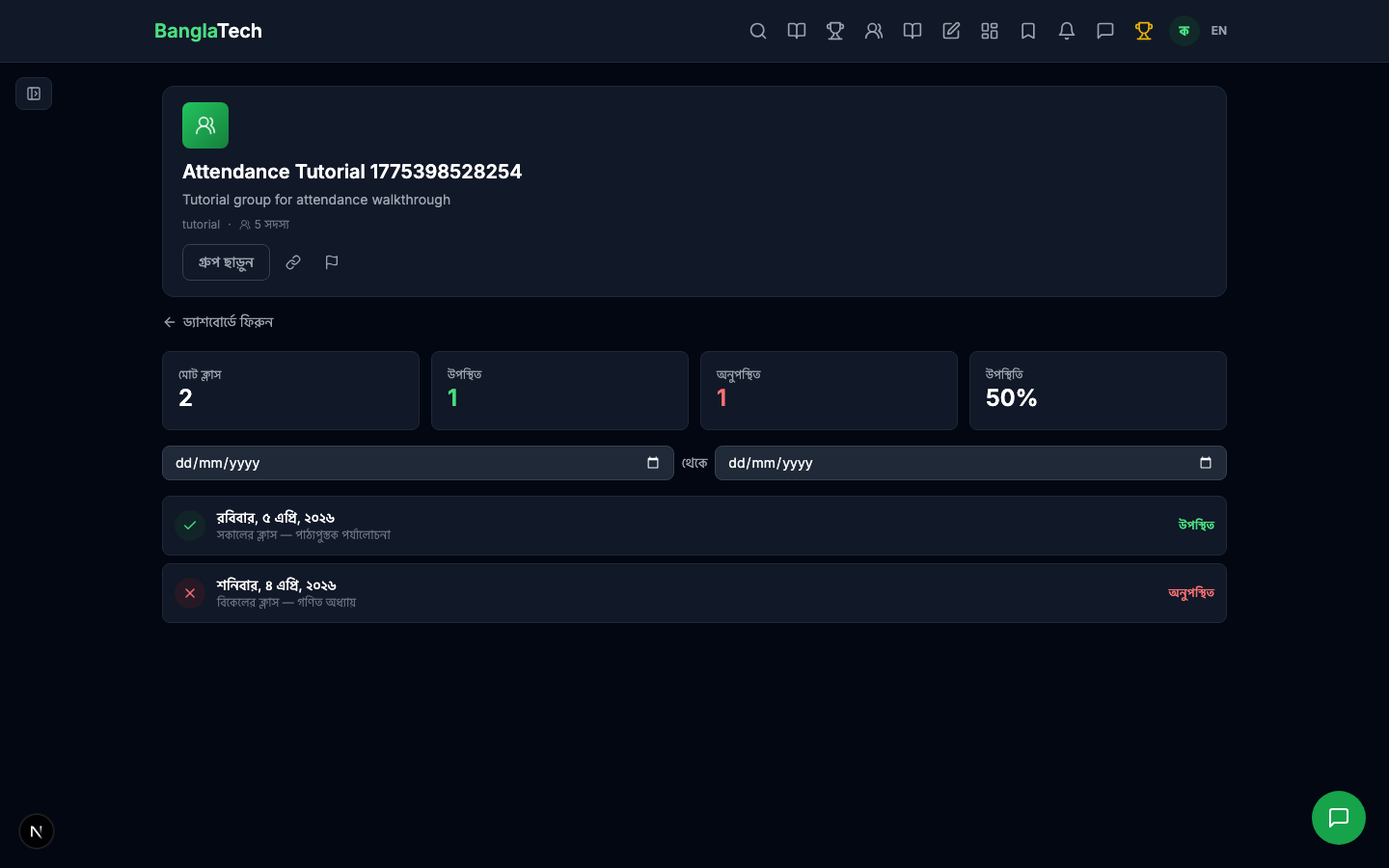Open the messages speech bubble in navbar

point(1105,31)
